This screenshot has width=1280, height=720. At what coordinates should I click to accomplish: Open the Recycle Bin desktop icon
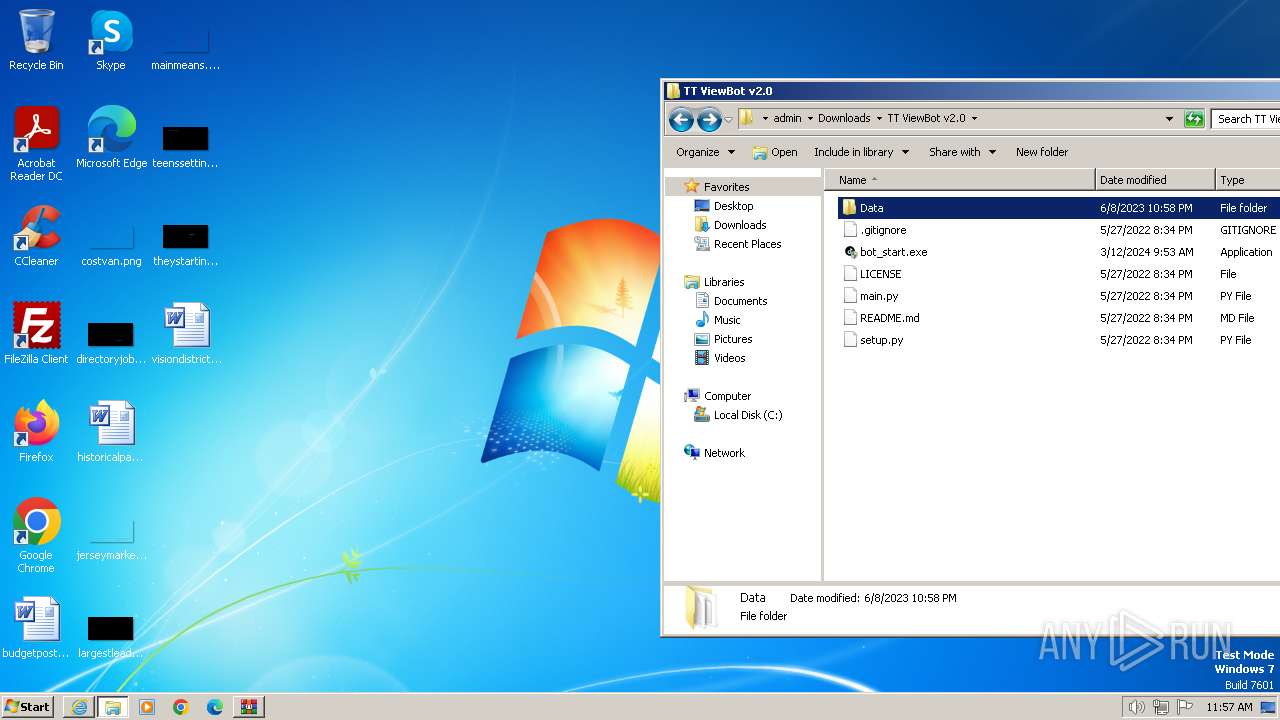pos(36,41)
